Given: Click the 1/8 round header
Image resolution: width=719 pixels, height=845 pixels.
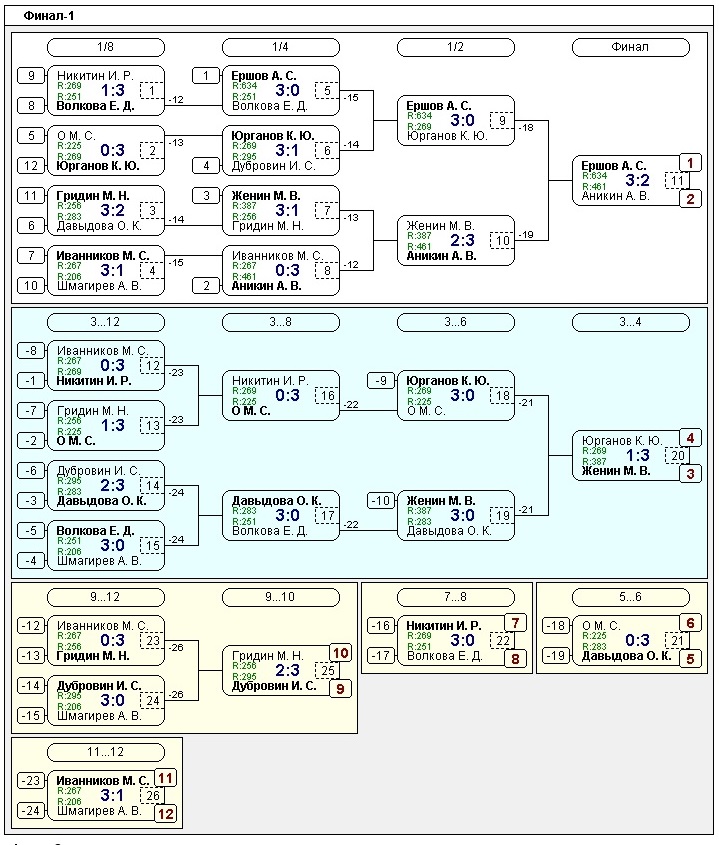Looking at the screenshot, I should point(106,47).
